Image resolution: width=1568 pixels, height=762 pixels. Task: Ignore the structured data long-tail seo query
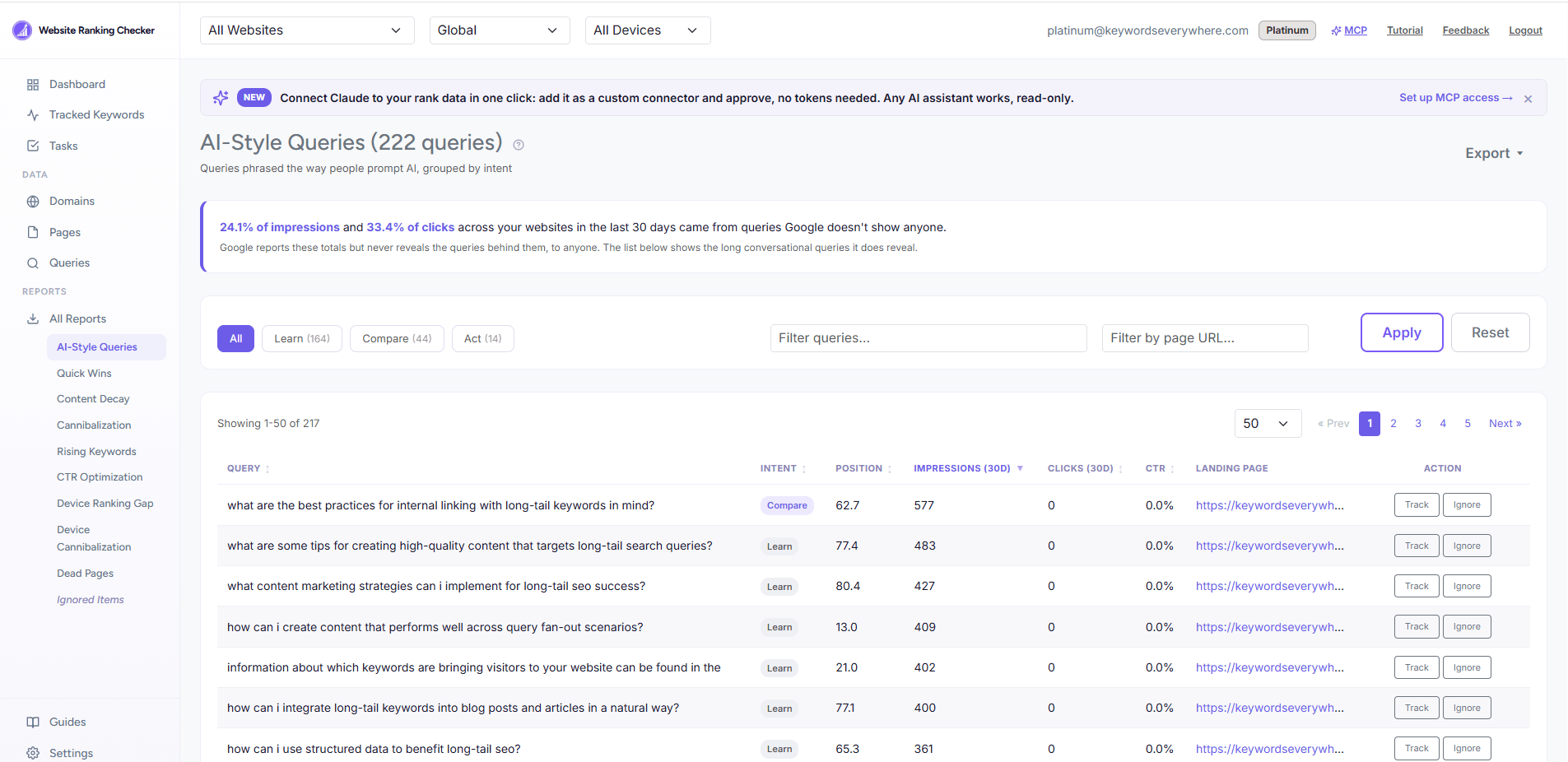[1467, 749]
